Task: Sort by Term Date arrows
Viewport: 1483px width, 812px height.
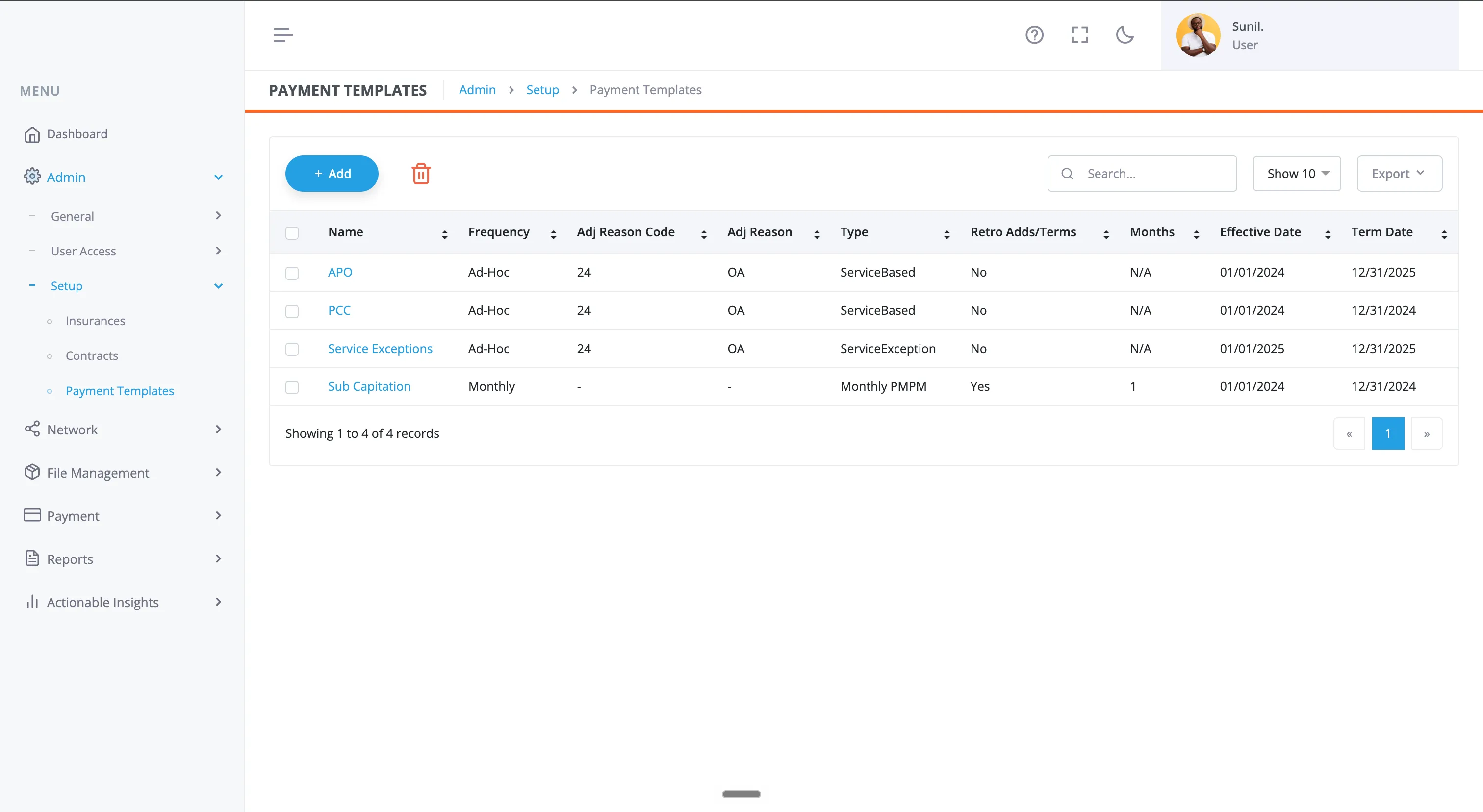Action: click(x=1444, y=234)
